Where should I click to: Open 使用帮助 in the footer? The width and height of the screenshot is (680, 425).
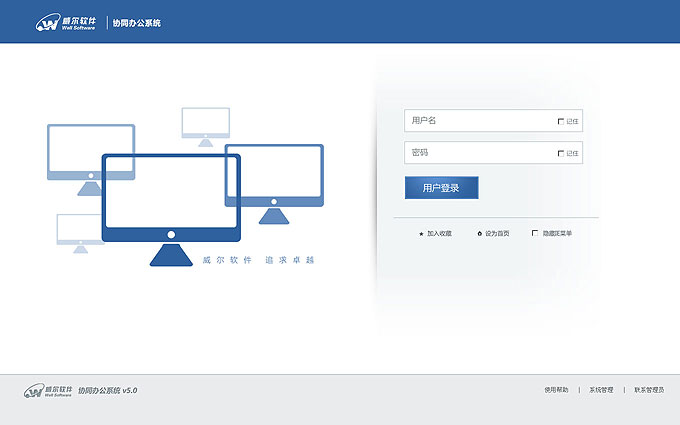(x=556, y=390)
